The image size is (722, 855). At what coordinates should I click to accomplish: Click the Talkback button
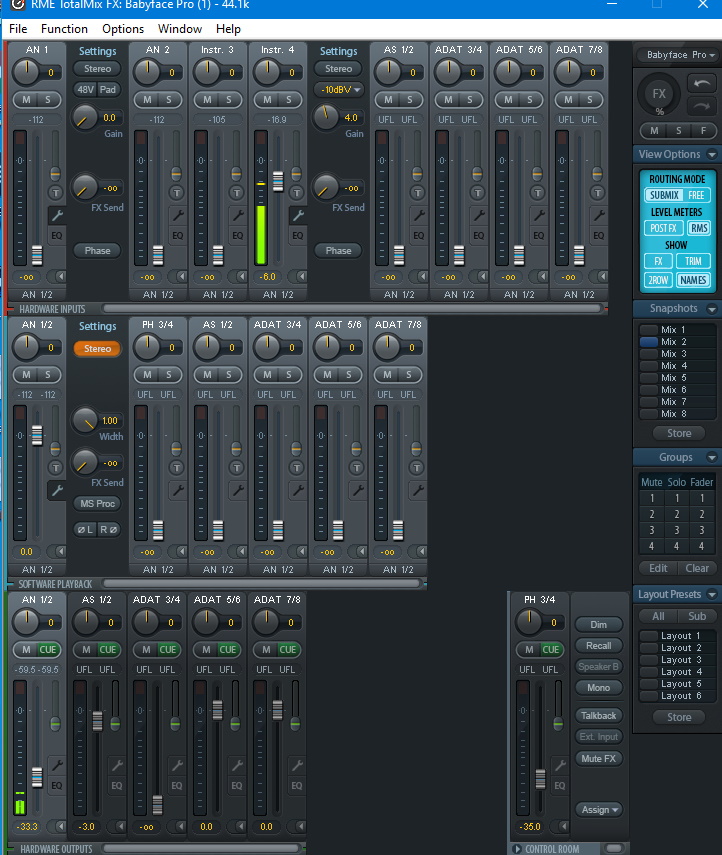(x=599, y=715)
